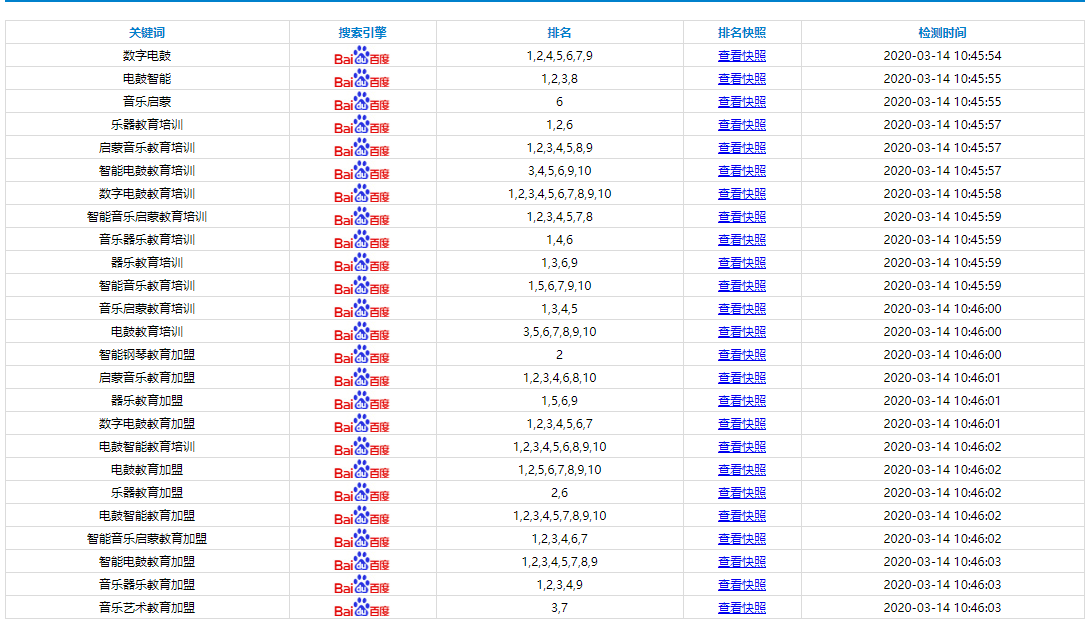This screenshot has height=619, width=1091.
Task: Select keyword cell 数字电鼓
Action: coord(147,56)
